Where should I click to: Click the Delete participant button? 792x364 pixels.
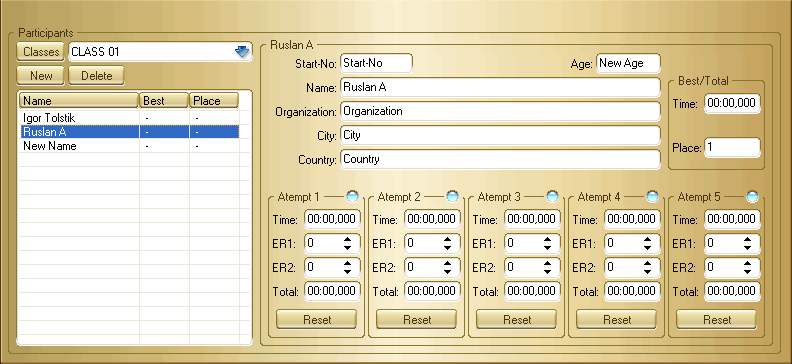coord(96,76)
